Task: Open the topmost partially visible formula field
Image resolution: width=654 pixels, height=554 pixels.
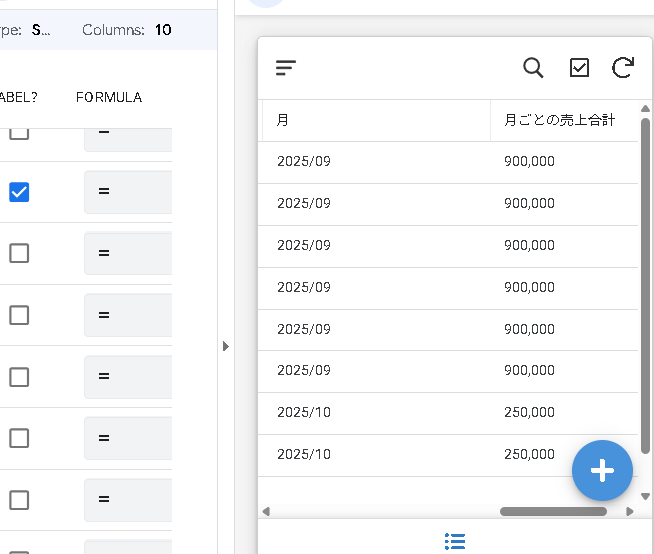Action: [x=128, y=139]
